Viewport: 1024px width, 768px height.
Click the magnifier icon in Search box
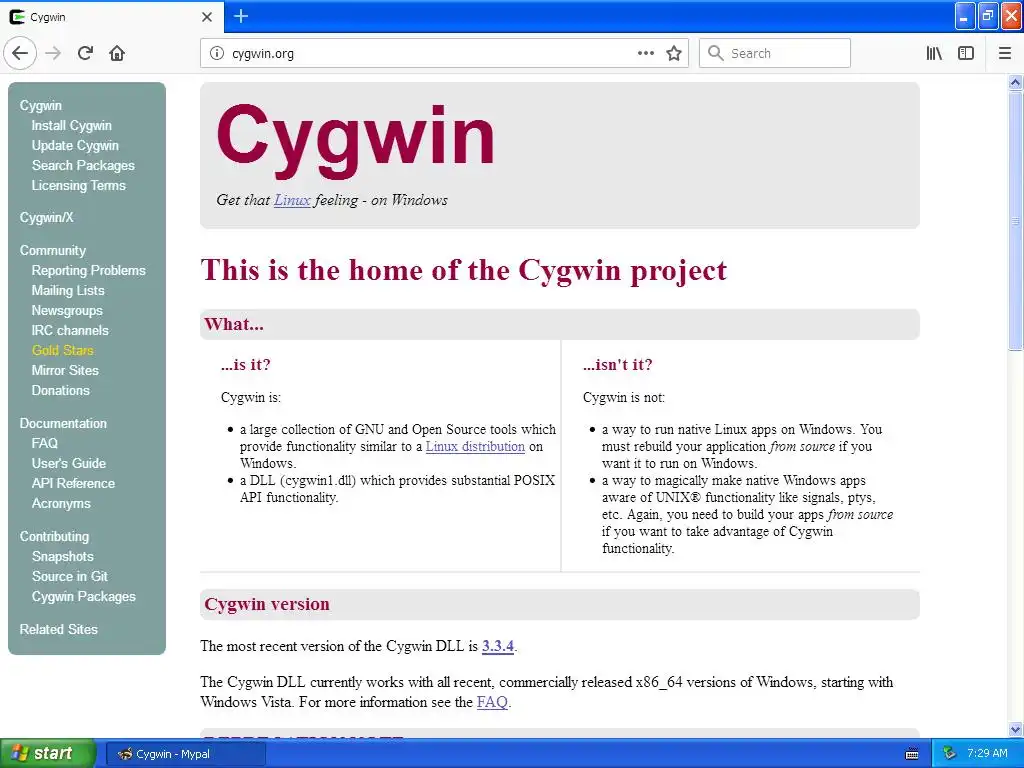(716, 54)
